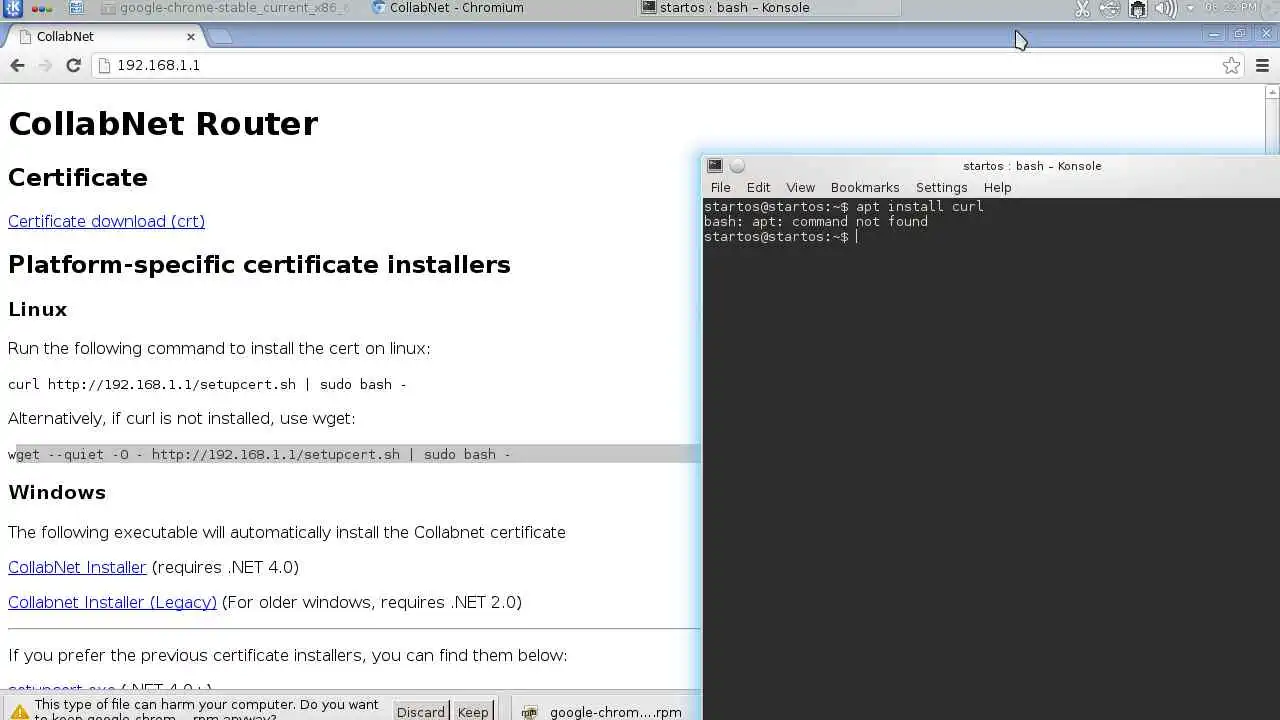Open a new Chromium tab
Screen dimensions: 1280x720
click(221, 37)
